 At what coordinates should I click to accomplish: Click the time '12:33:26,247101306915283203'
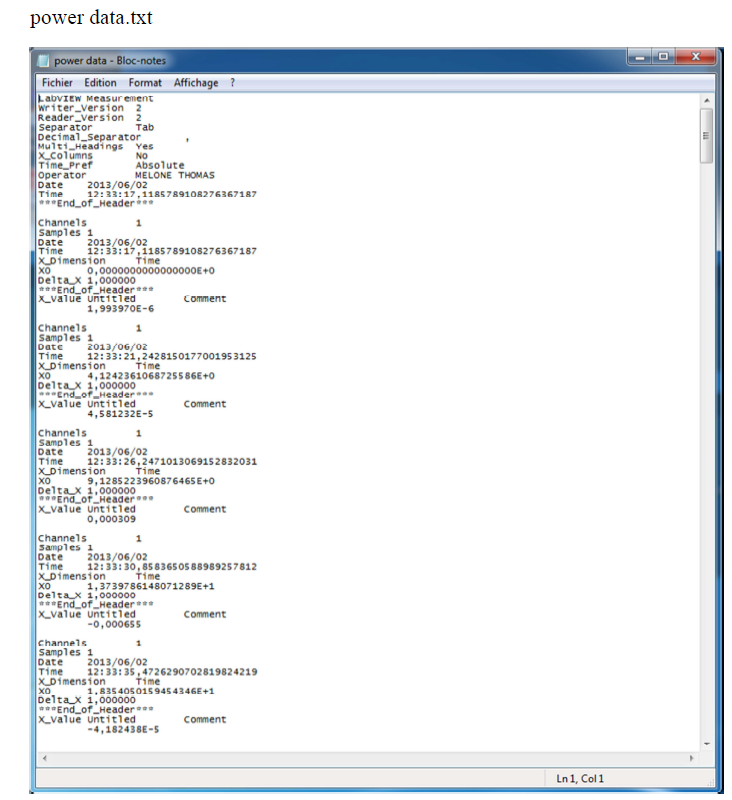[172, 461]
